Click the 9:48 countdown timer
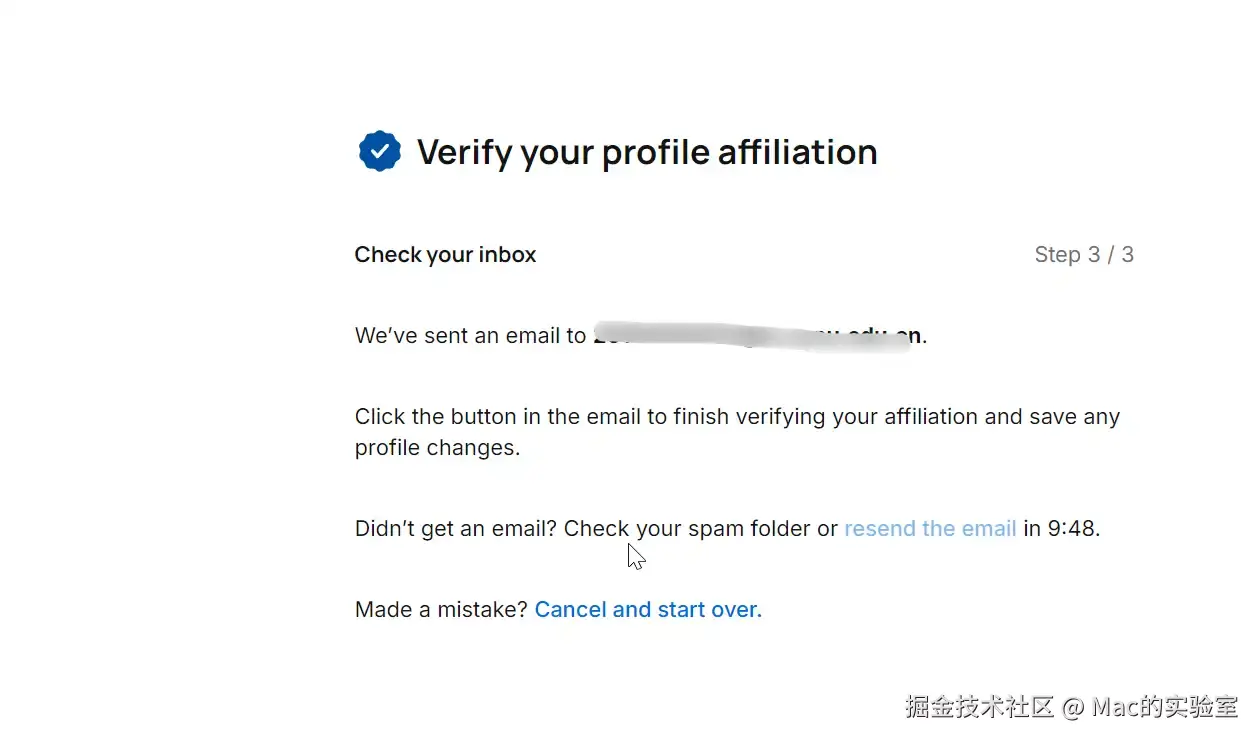 point(1071,529)
